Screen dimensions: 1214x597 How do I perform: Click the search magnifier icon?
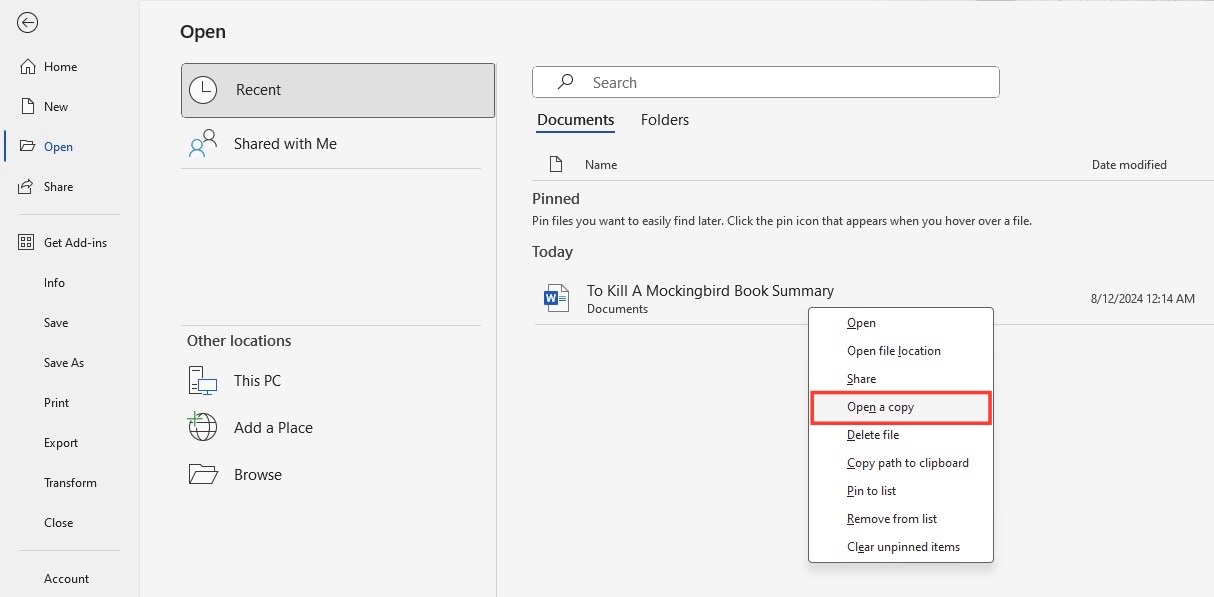(566, 83)
